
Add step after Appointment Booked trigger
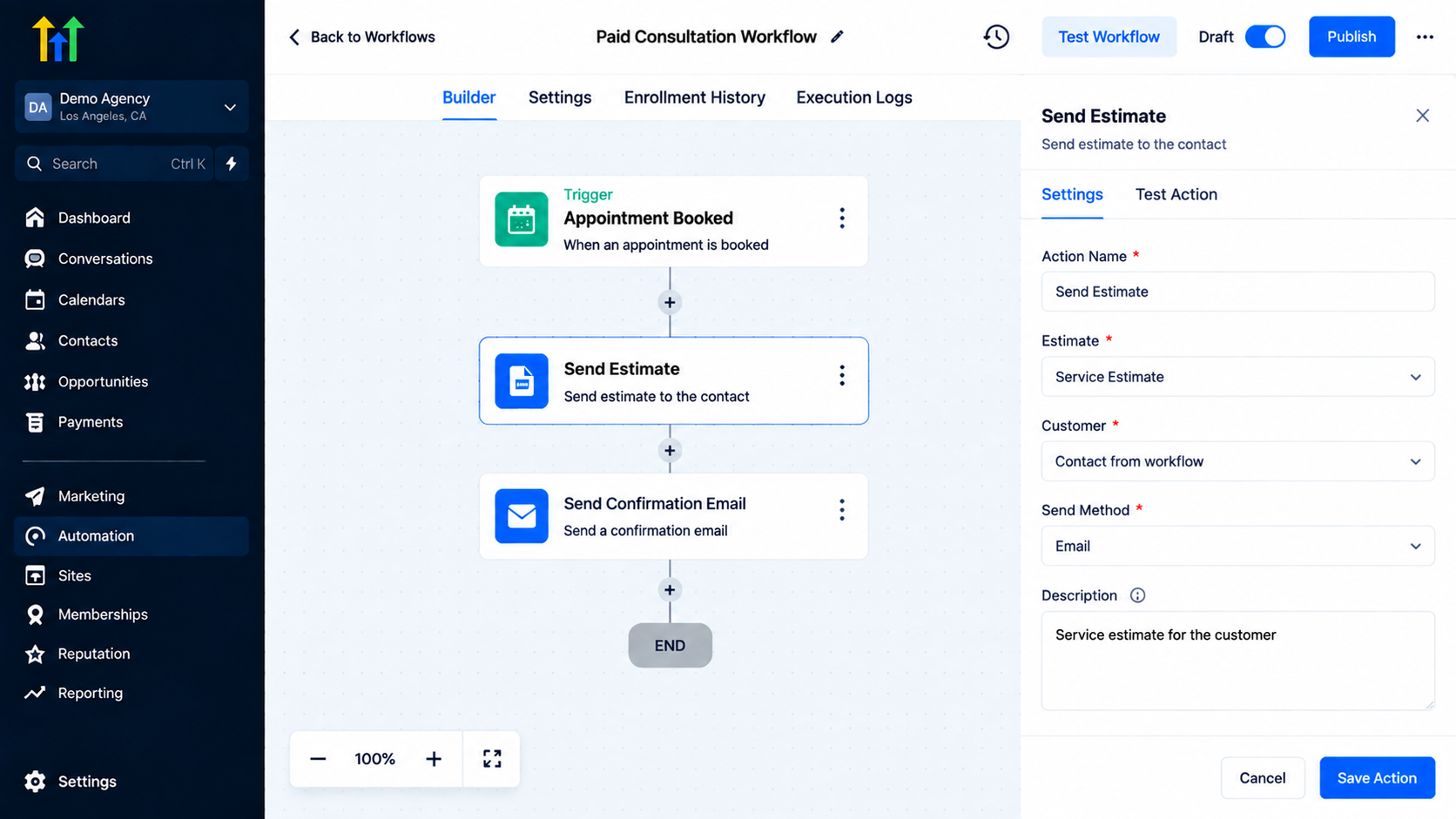670,303
